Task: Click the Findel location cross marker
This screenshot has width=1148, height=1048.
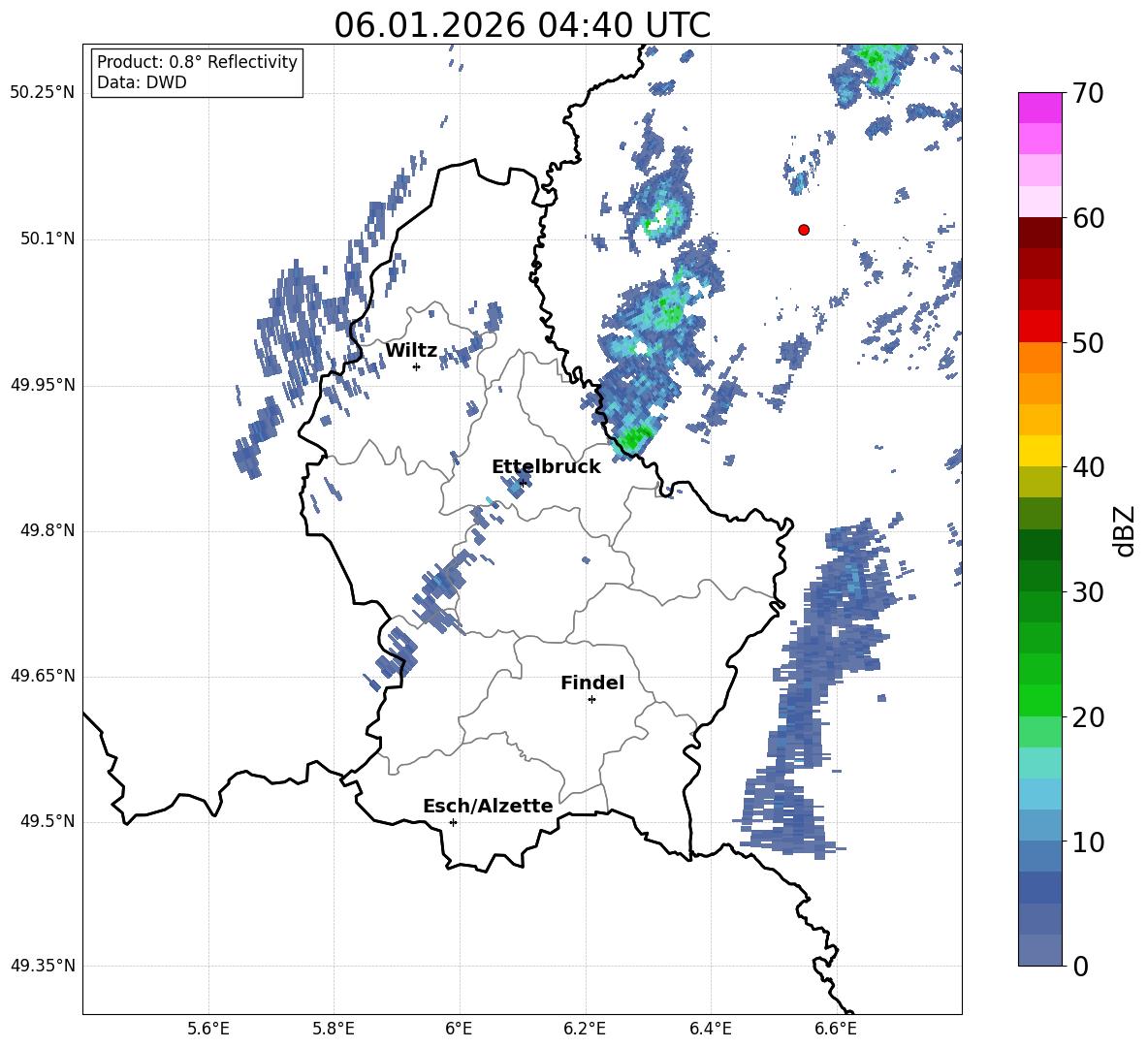Action: point(591,700)
